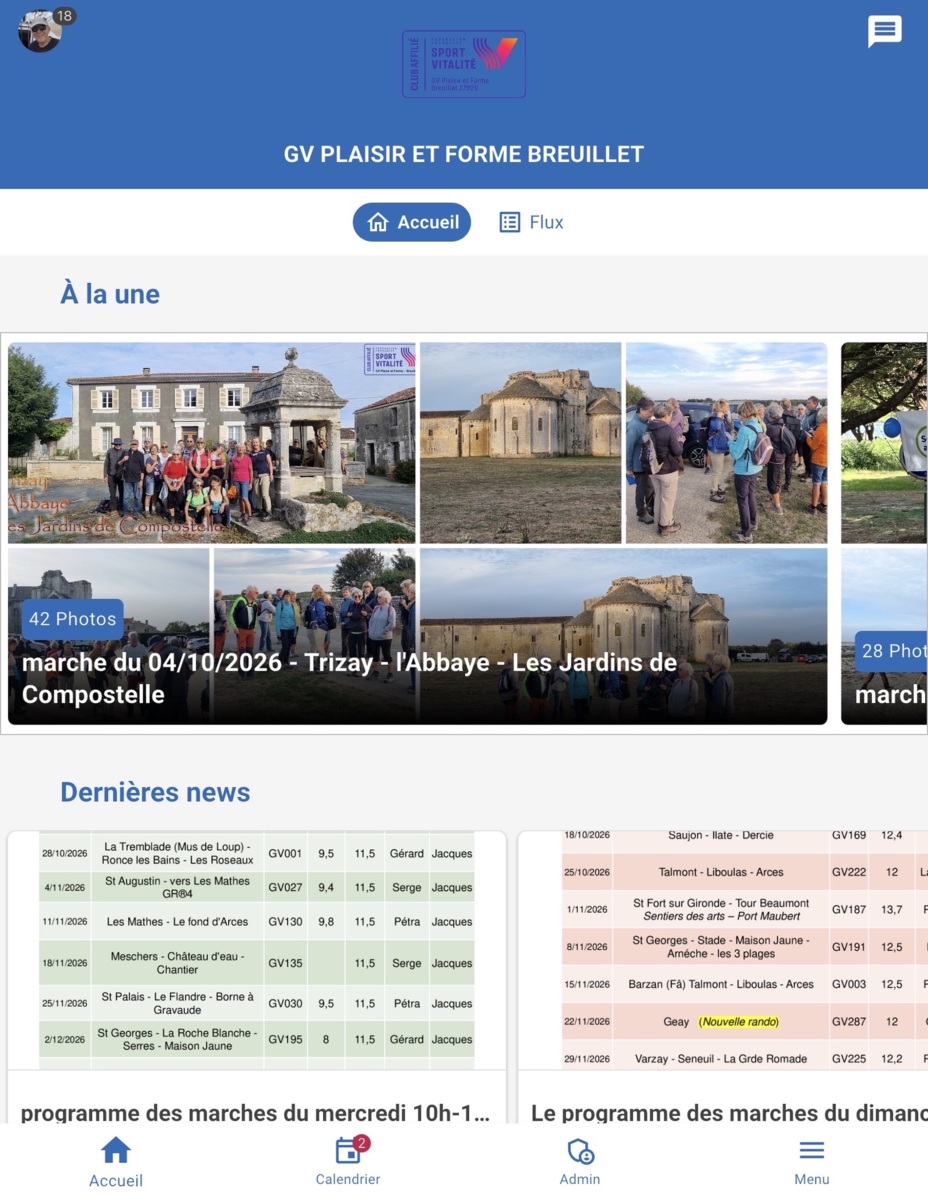
Task: Click the Dernières news heading
Action: pyautogui.click(x=155, y=792)
